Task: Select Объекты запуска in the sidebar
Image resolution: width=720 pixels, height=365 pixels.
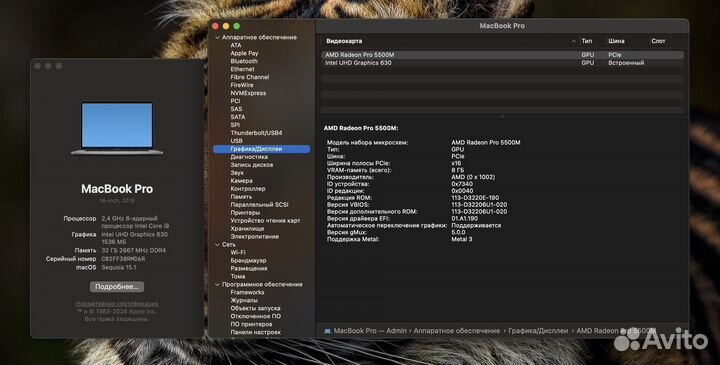Action: [x=255, y=309]
